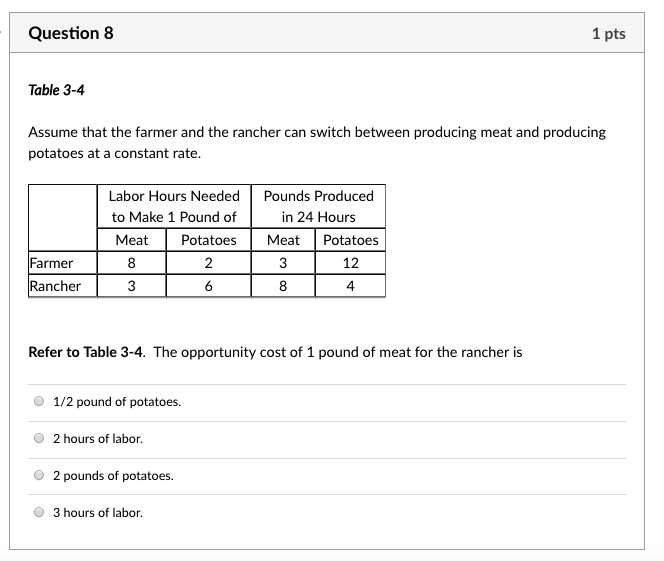Click the Farmer potatoes pounds cell '12'
The height and width of the screenshot is (561, 664).
(x=350, y=263)
